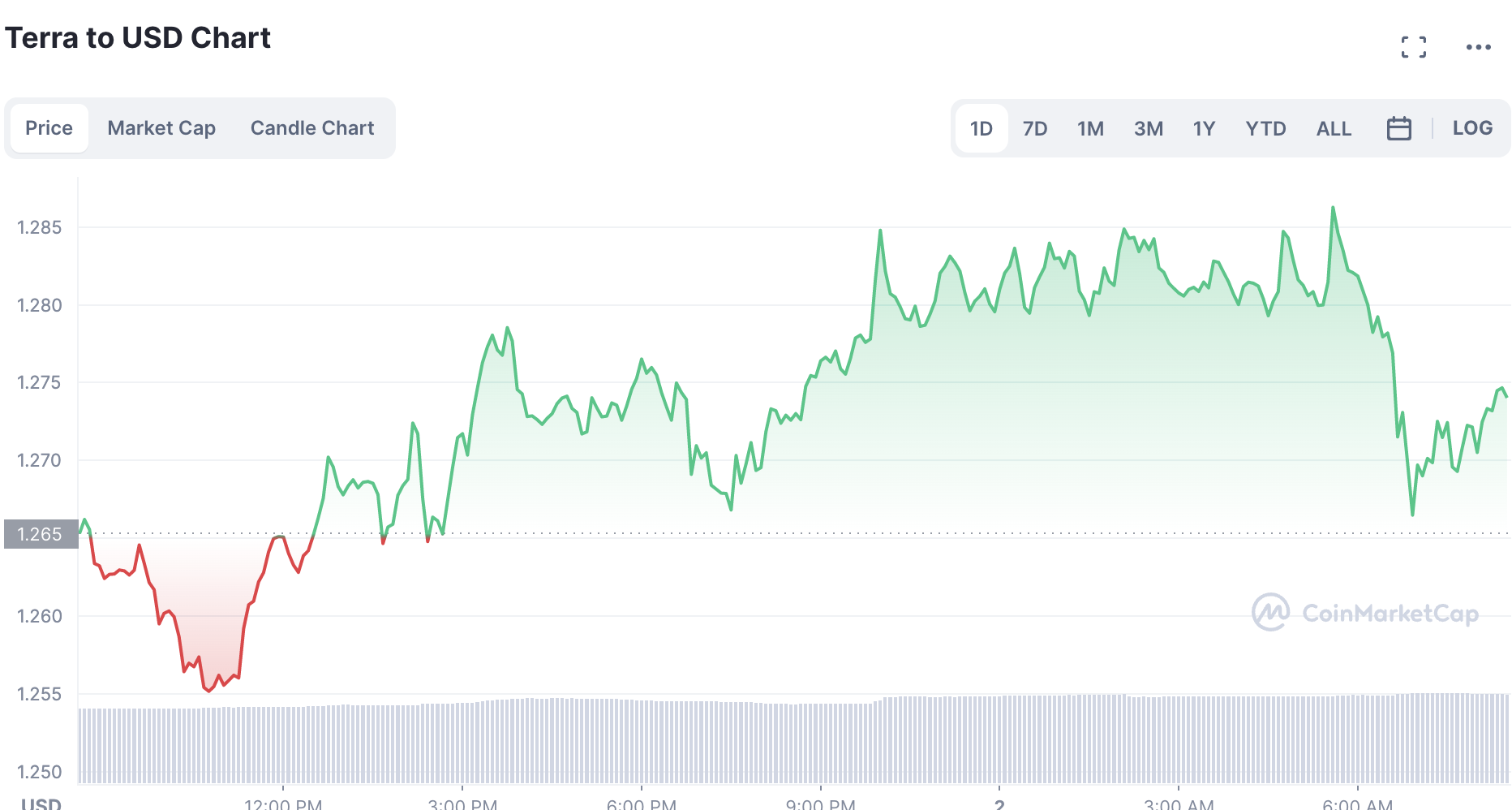Image resolution: width=1512 pixels, height=810 pixels.
Task: Select the 1M time range
Action: click(x=1090, y=128)
